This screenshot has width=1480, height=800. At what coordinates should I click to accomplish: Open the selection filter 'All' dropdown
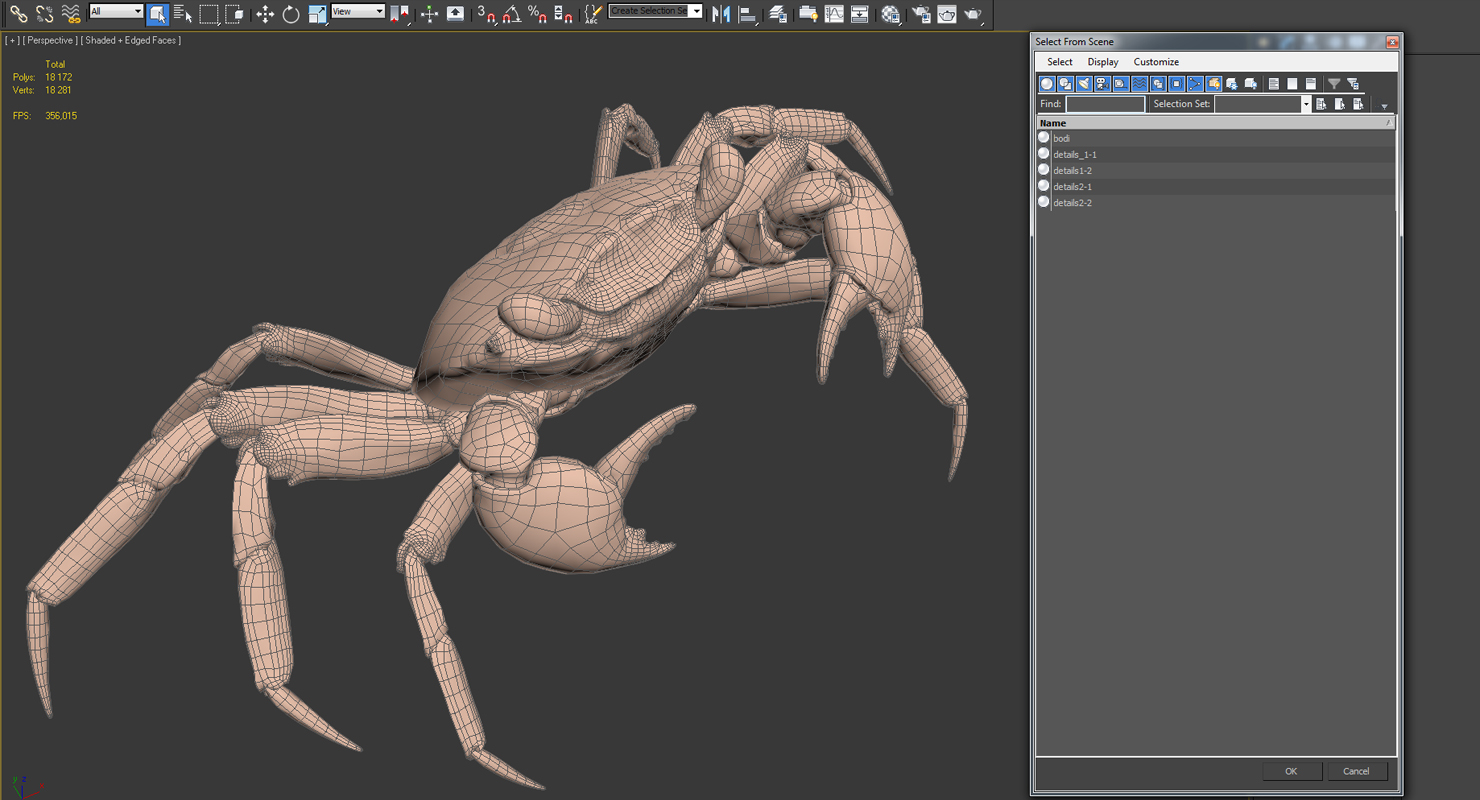coord(117,12)
